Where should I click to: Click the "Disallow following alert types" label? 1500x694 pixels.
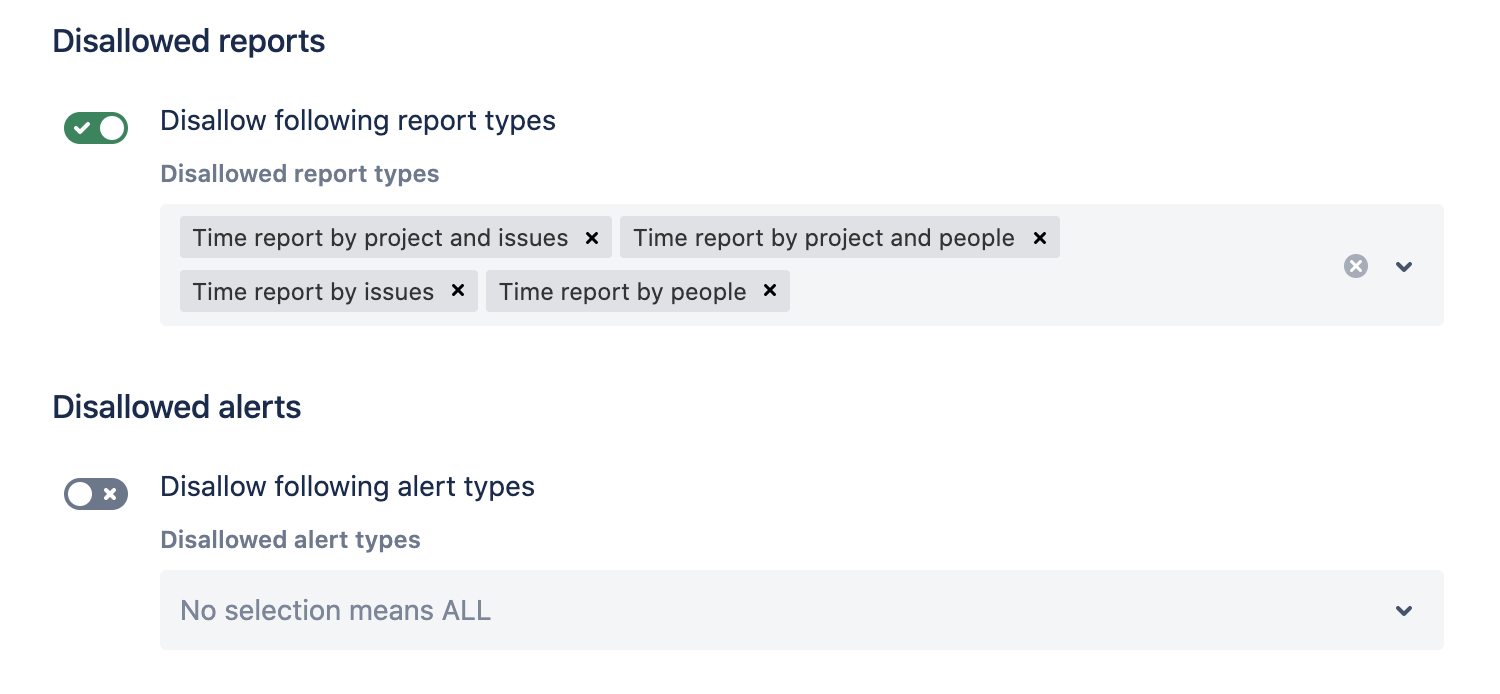click(347, 487)
